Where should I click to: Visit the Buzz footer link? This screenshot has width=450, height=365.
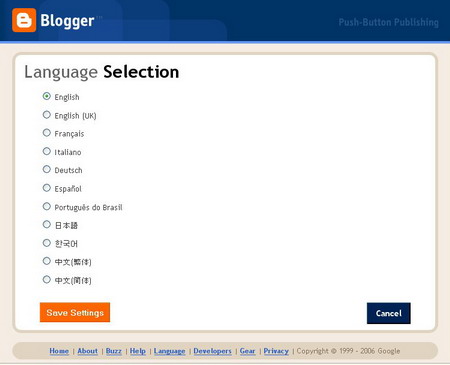click(x=114, y=351)
